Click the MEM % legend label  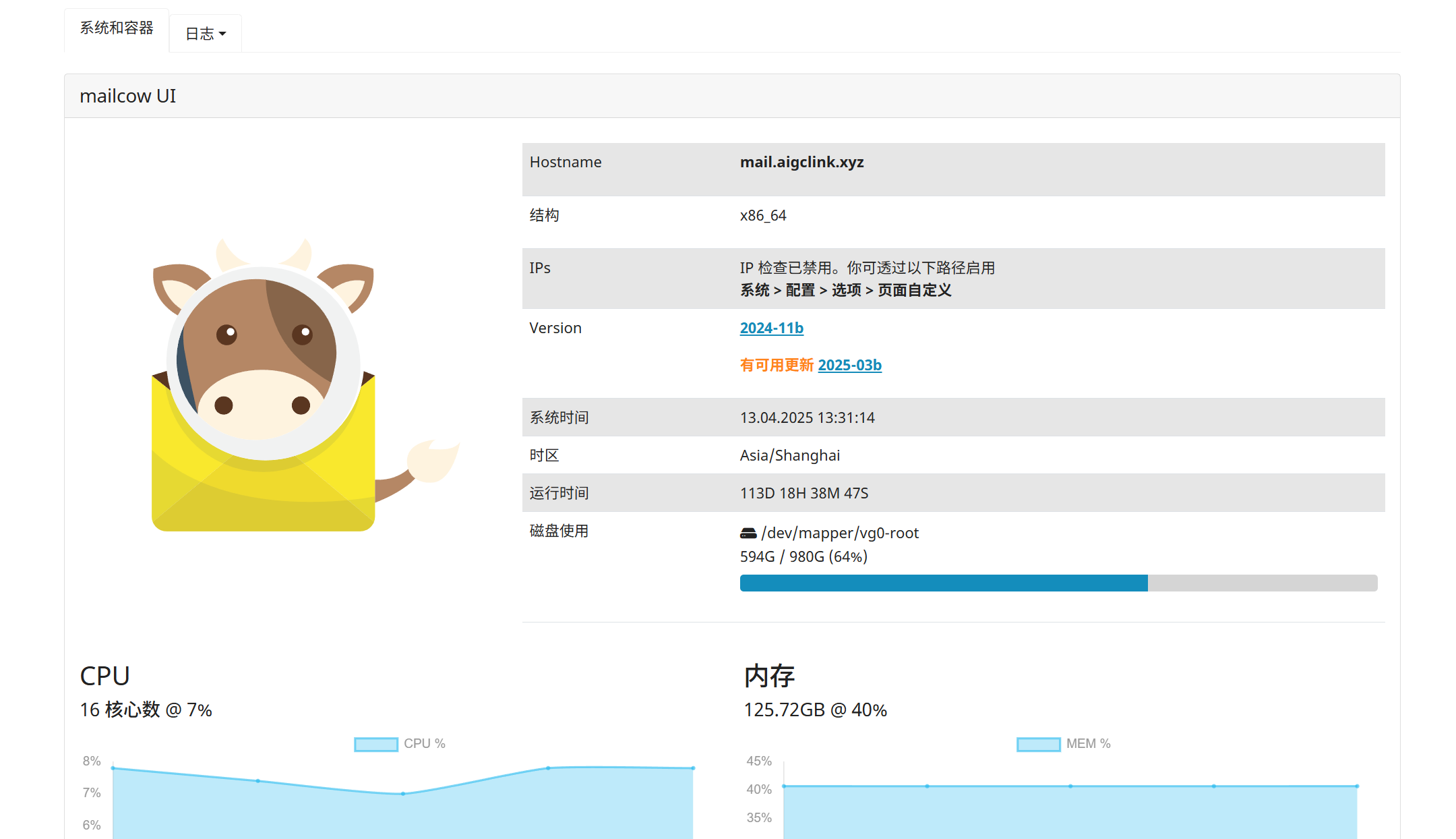pyautogui.click(x=1088, y=743)
